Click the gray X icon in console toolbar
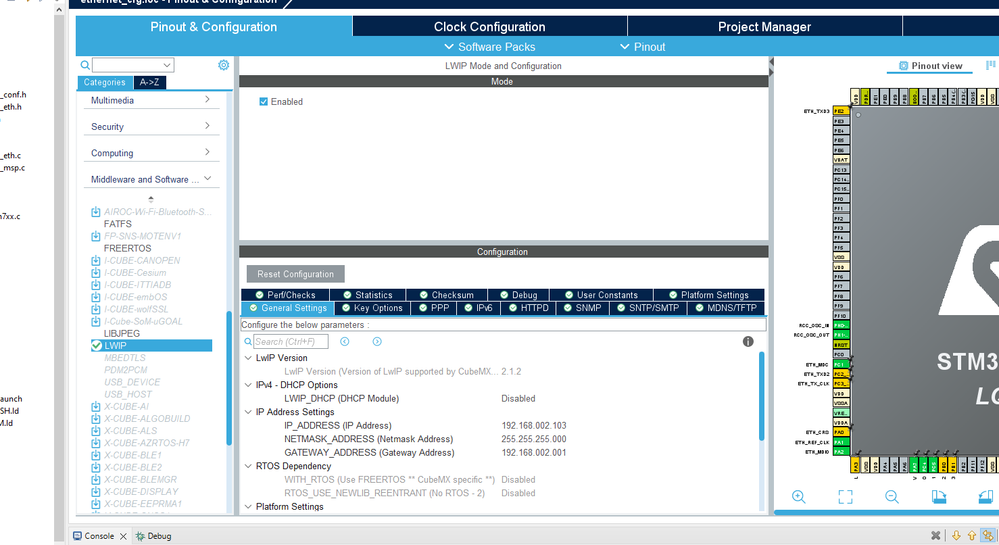Viewport: 999px width, 545px height. [935, 536]
